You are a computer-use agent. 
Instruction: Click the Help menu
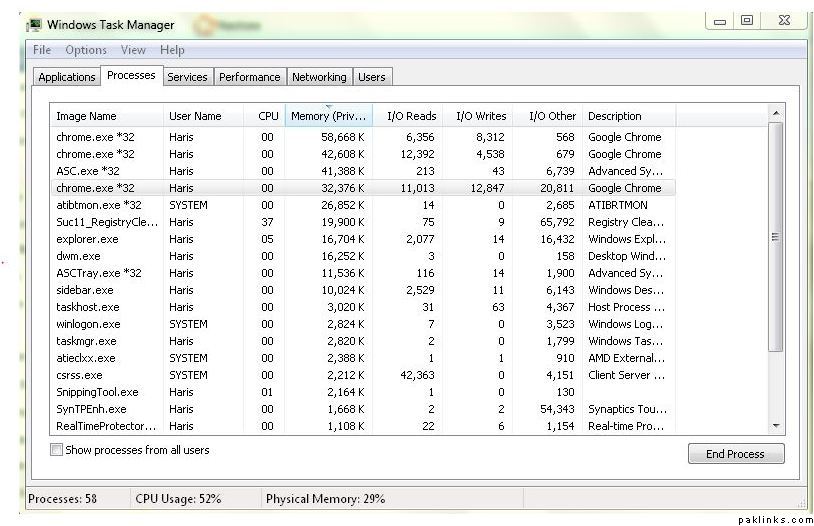[x=172, y=50]
